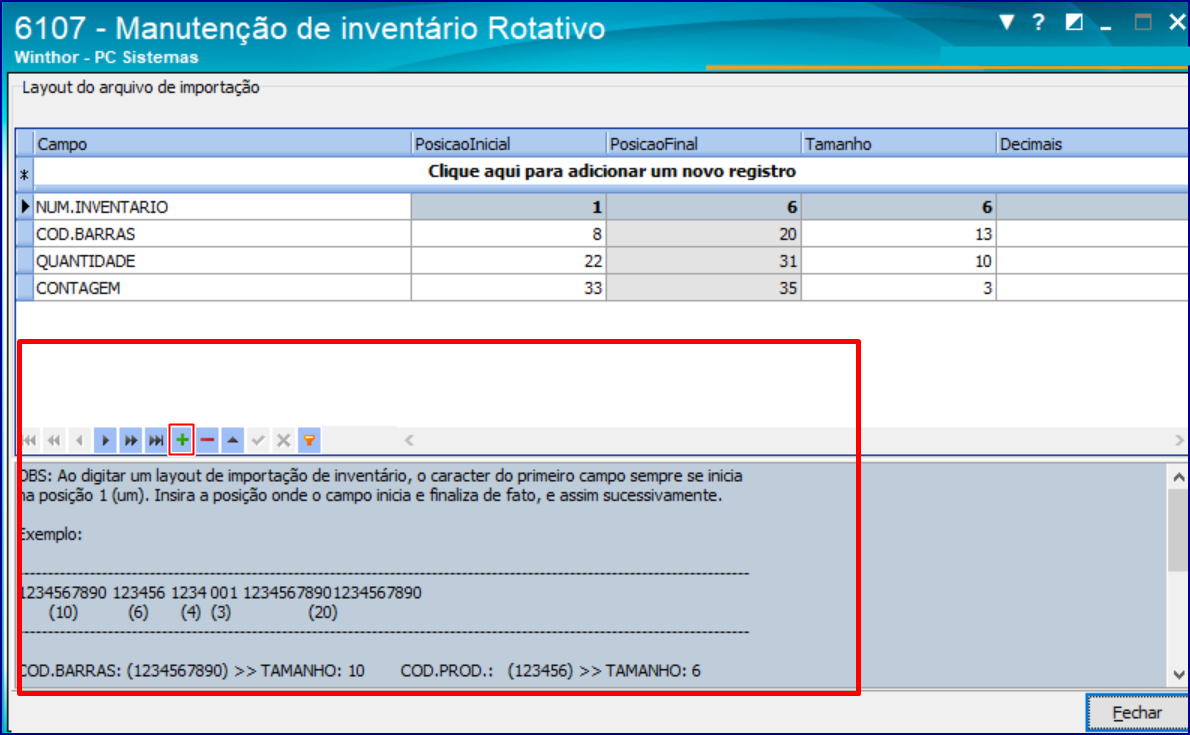Jump to next page of records

(x=131, y=440)
